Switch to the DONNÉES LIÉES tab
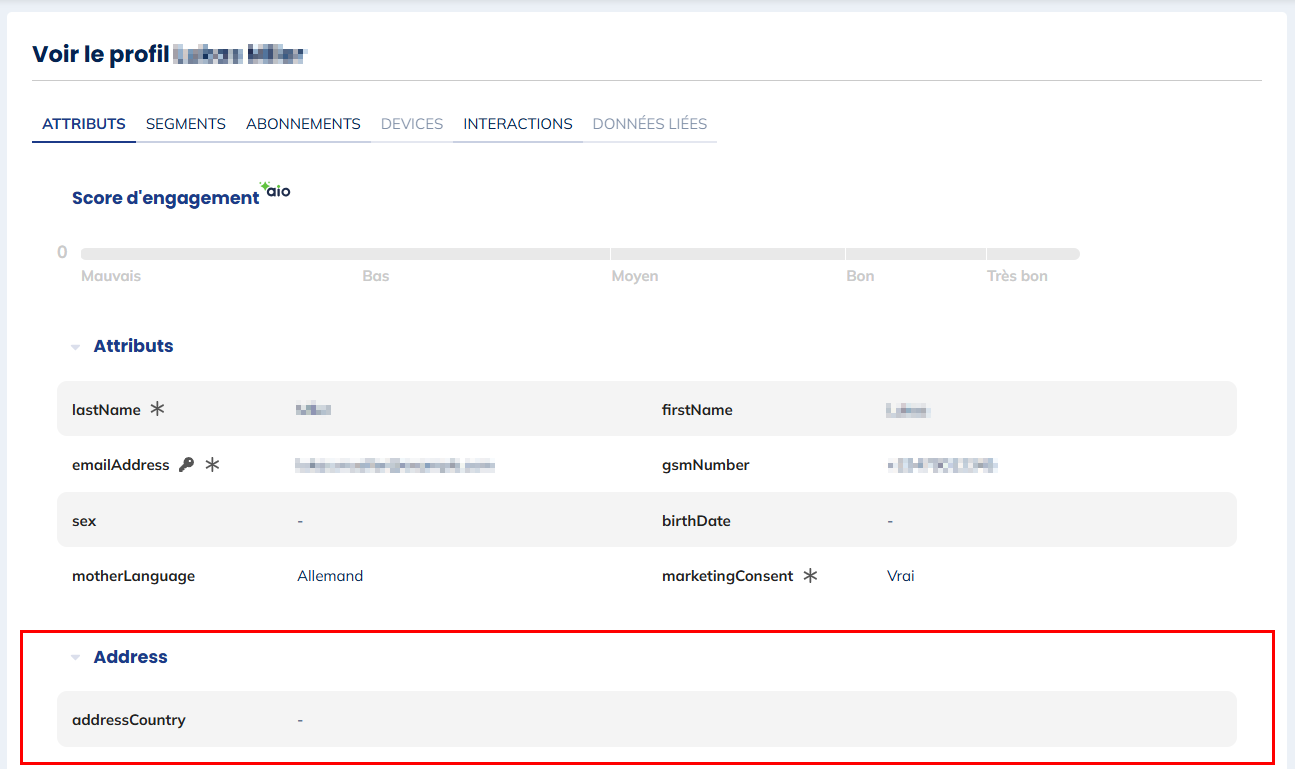The image size is (1295, 769). coord(650,124)
